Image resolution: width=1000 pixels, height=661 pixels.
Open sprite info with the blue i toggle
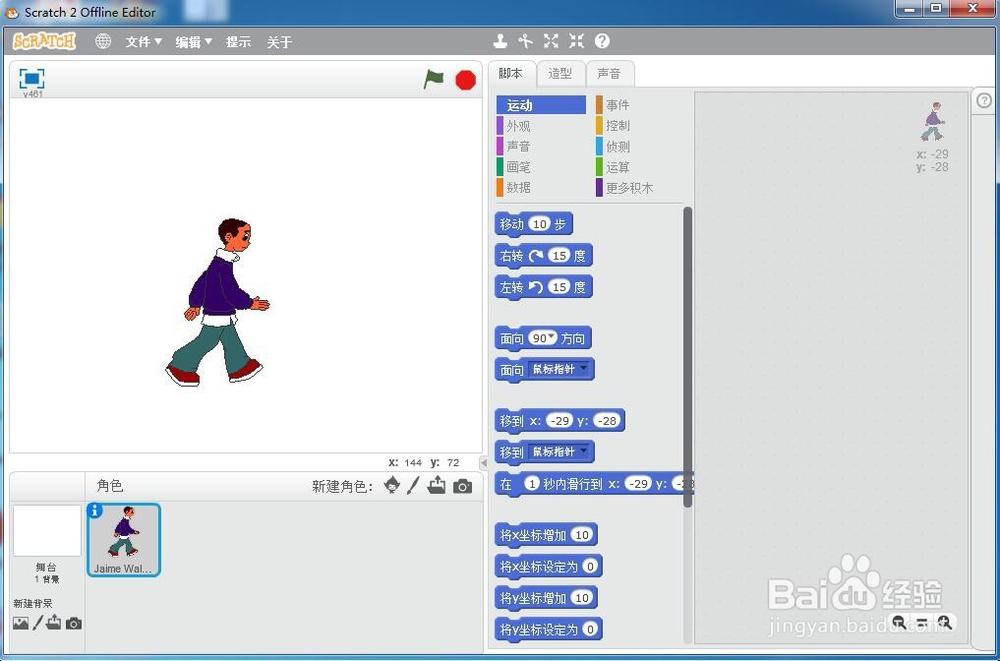pyautogui.click(x=96, y=512)
